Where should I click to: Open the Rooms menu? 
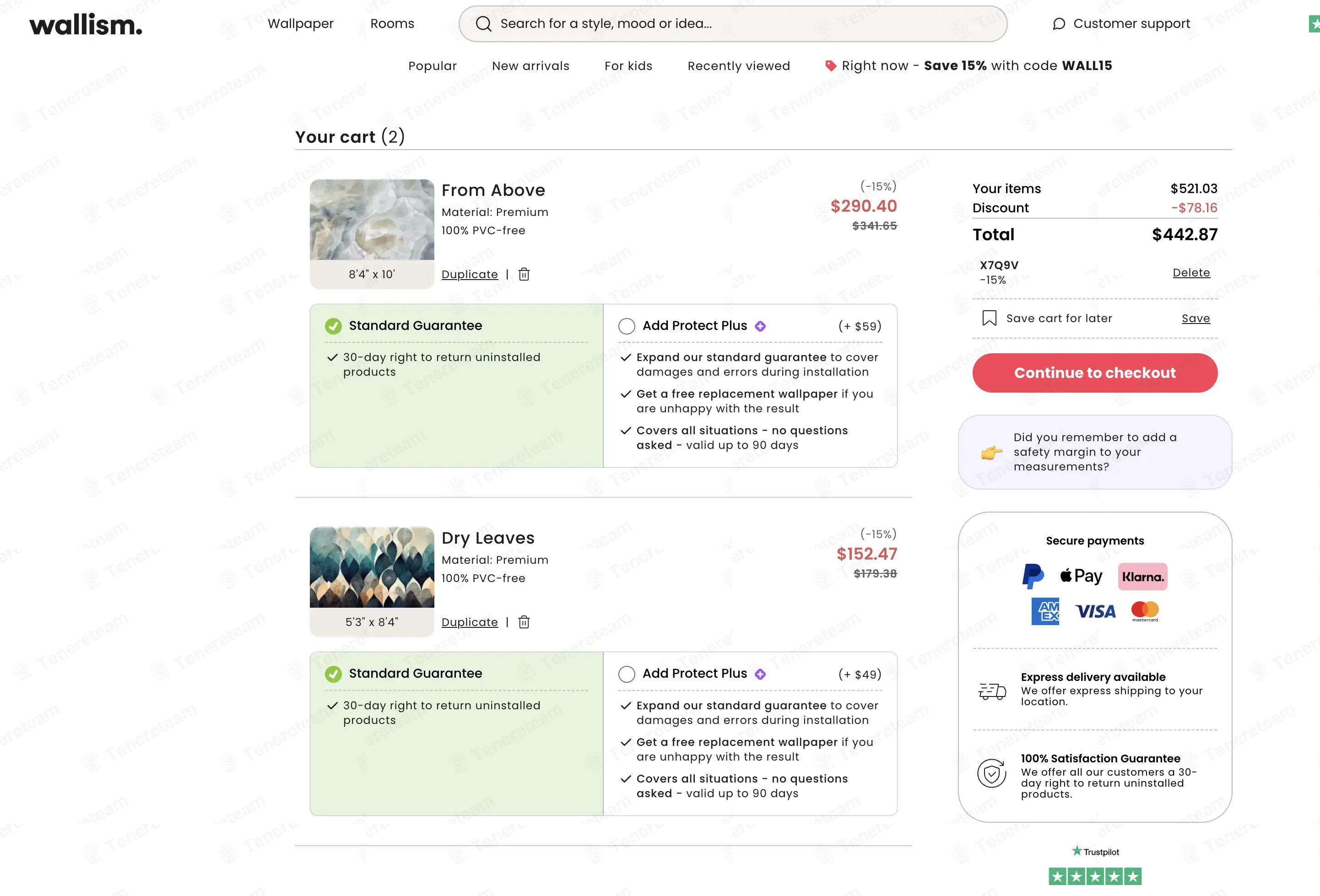coord(392,24)
